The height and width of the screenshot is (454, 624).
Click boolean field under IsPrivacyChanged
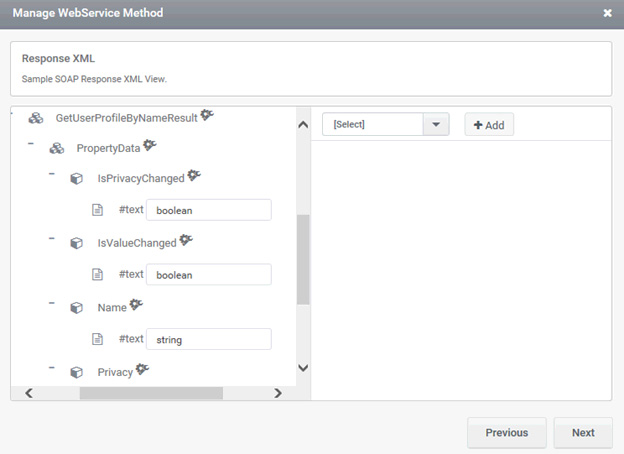click(x=209, y=210)
